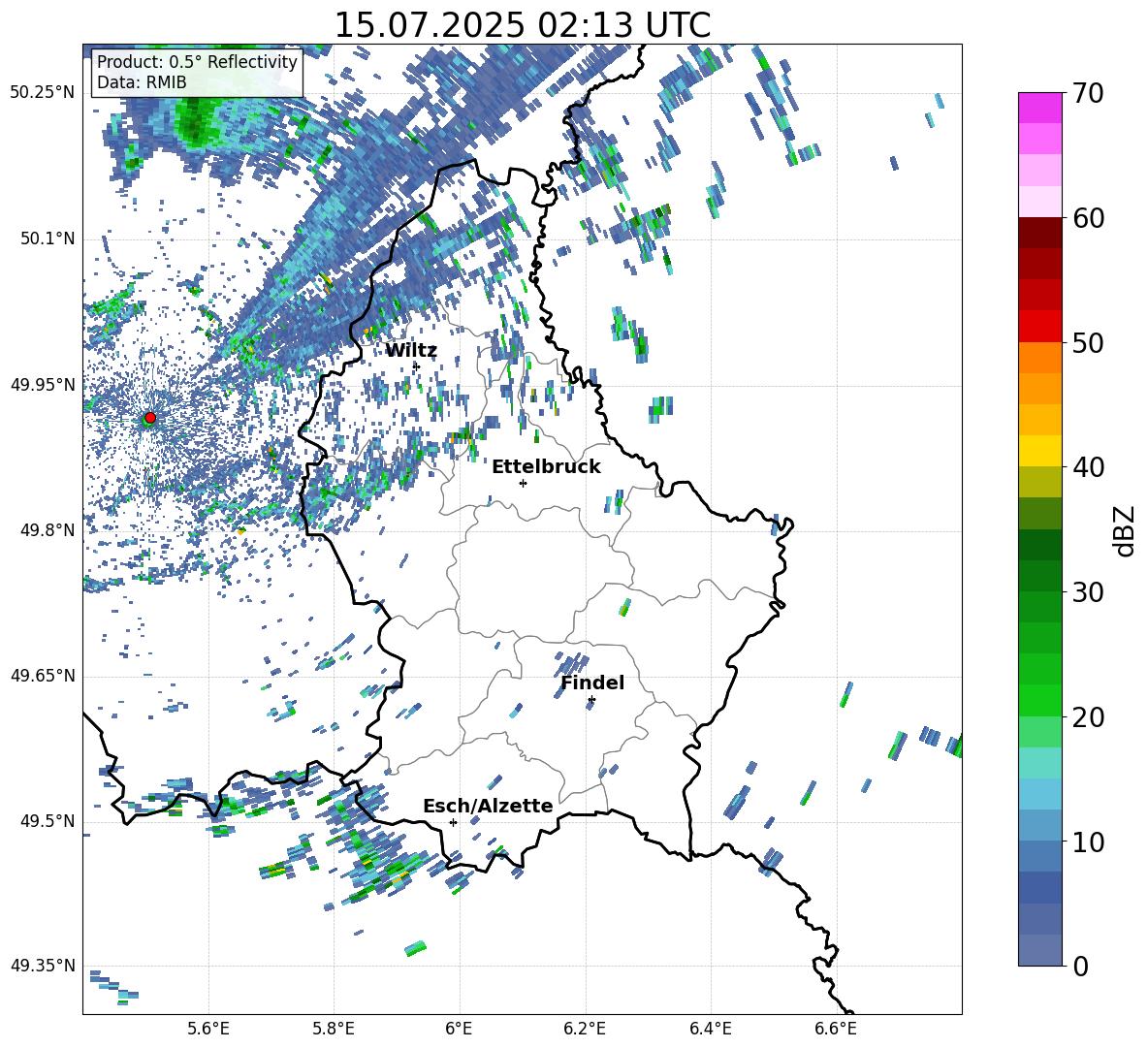Click the colorbar tick label 30
Viewport: 1148px width, 1048px height.
1087,592
